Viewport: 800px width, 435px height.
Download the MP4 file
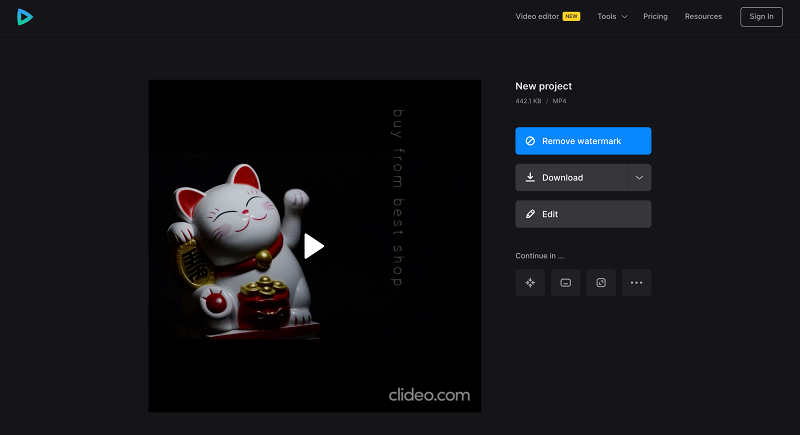click(571, 177)
